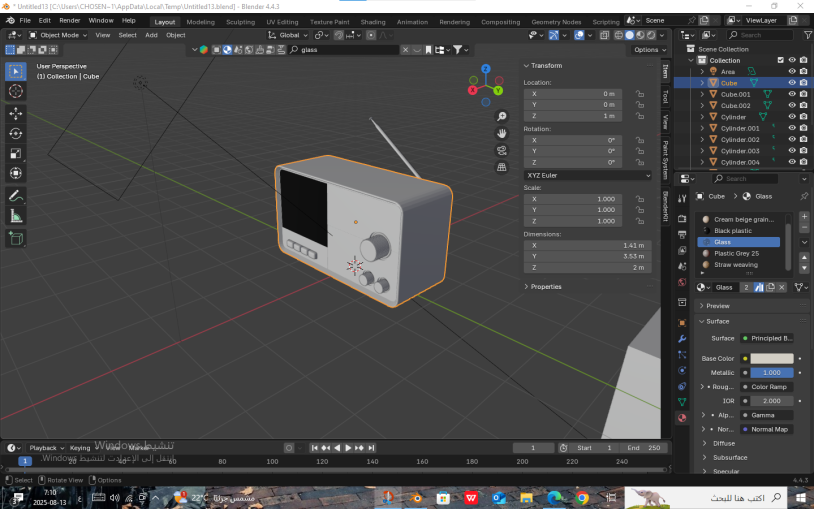Lock the Rotation Z value

(x=640, y=163)
